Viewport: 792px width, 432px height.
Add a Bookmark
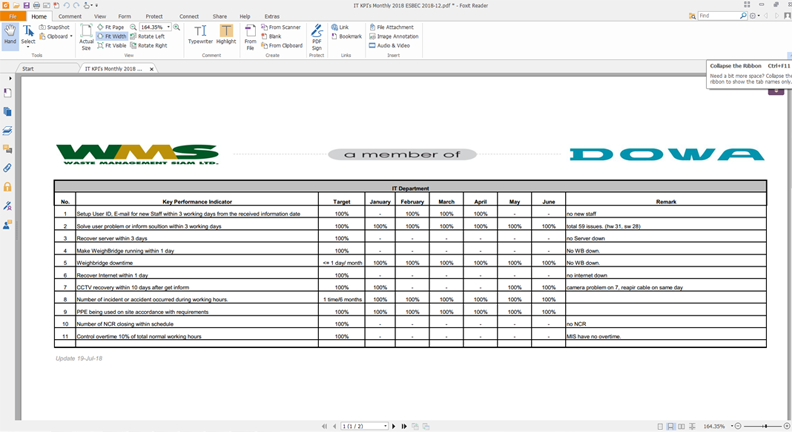(x=346, y=36)
